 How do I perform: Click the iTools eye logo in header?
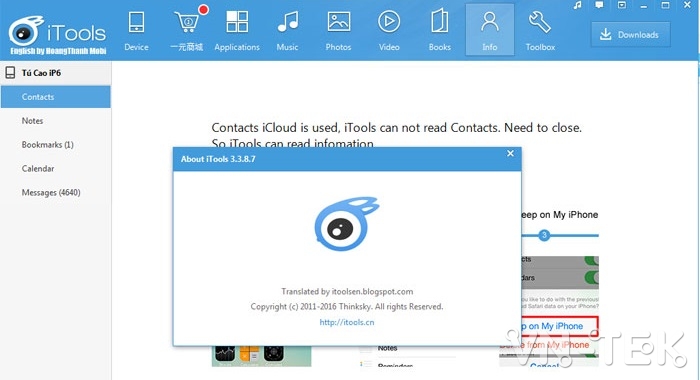pyautogui.click(x=26, y=31)
